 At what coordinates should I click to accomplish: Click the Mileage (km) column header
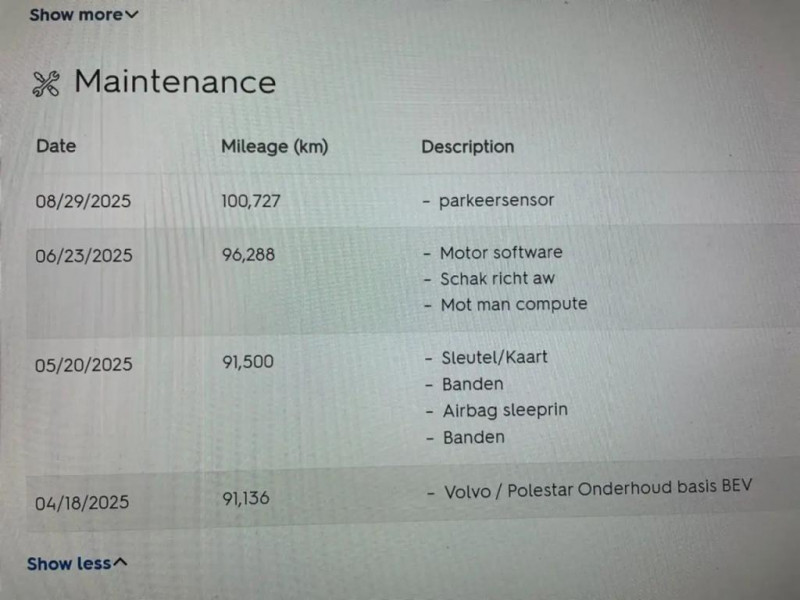[274, 146]
